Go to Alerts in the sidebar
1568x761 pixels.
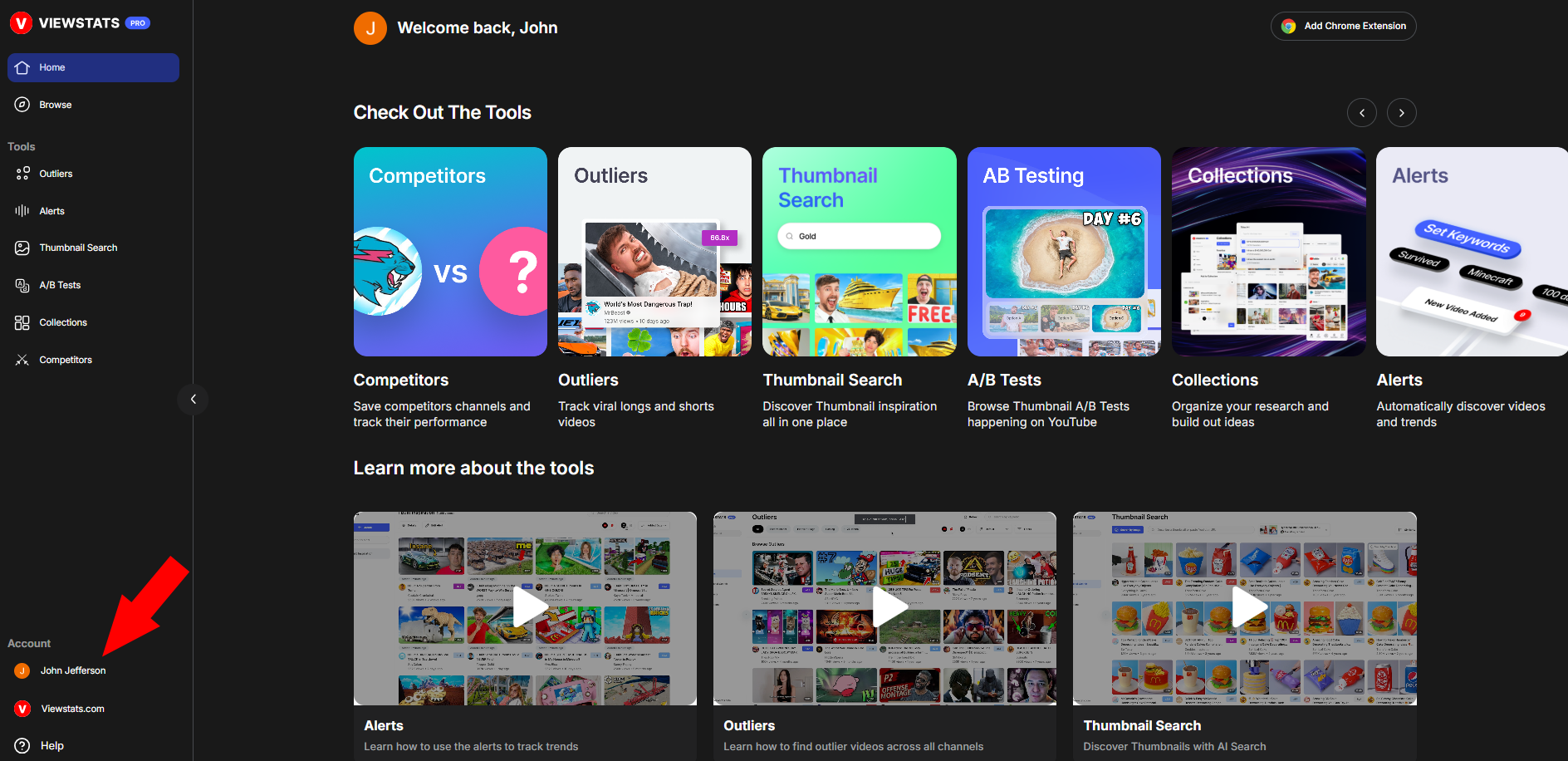click(x=93, y=211)
